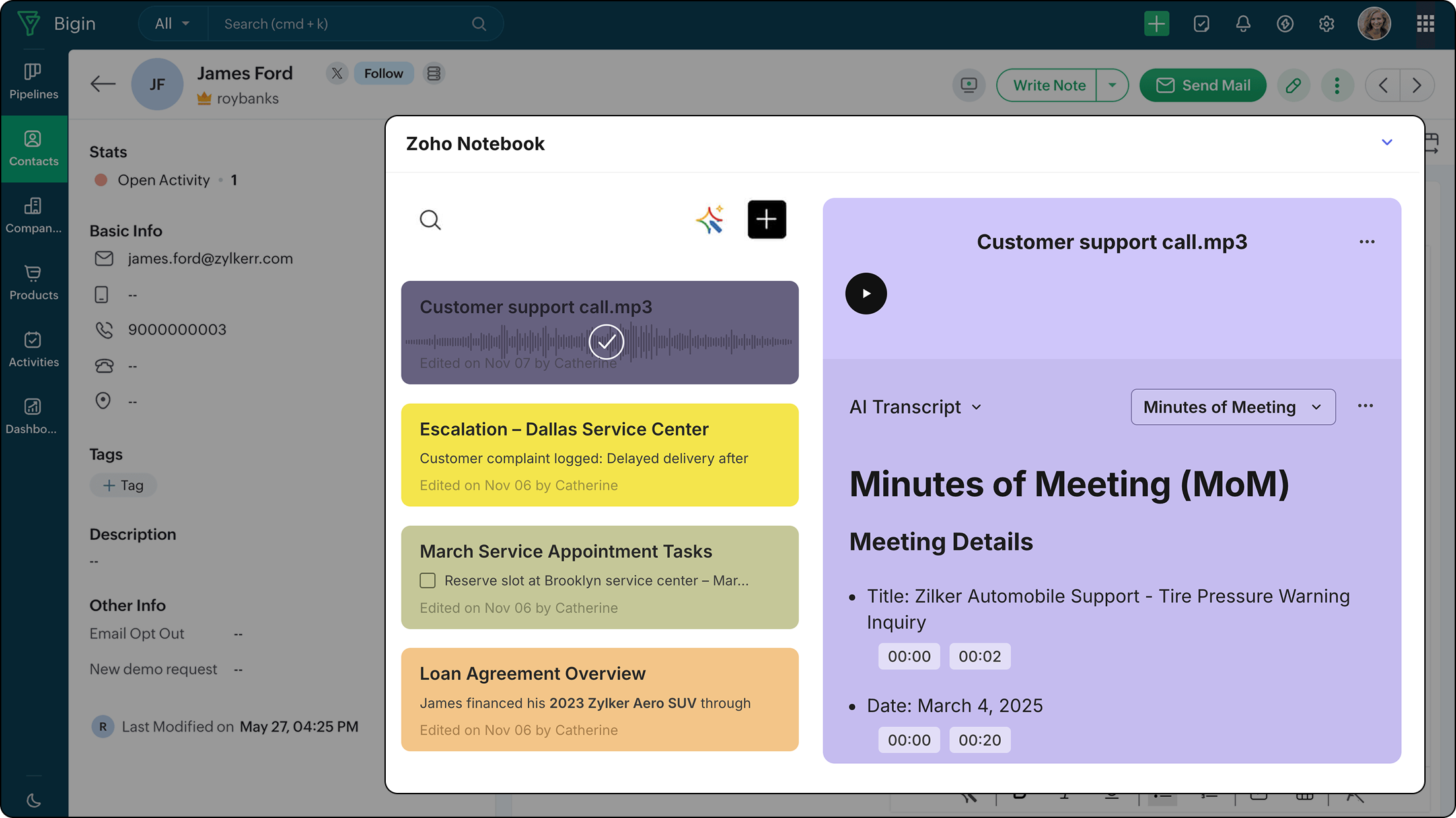Image resolution: width=1456 pixels, height=818 pixels.
Task: Go back with the left arrow
Action: coord(103,84)
